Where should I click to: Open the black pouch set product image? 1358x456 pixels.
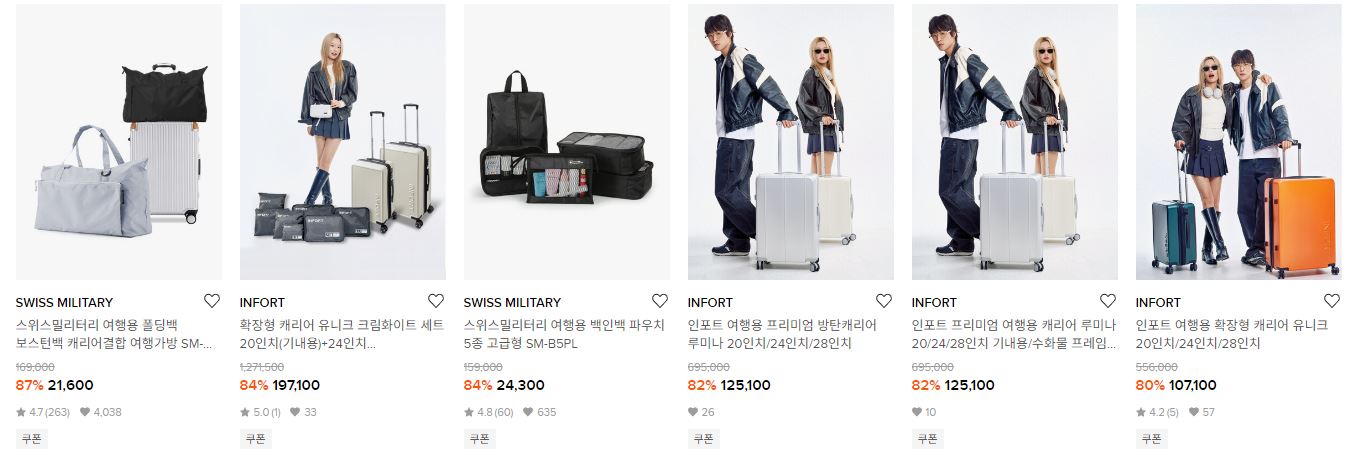[567, 142]
